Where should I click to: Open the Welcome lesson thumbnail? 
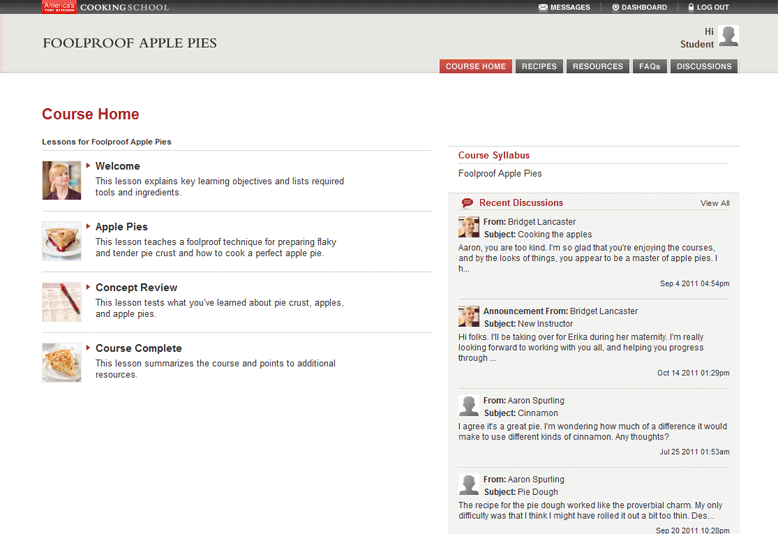coord(62,180)
